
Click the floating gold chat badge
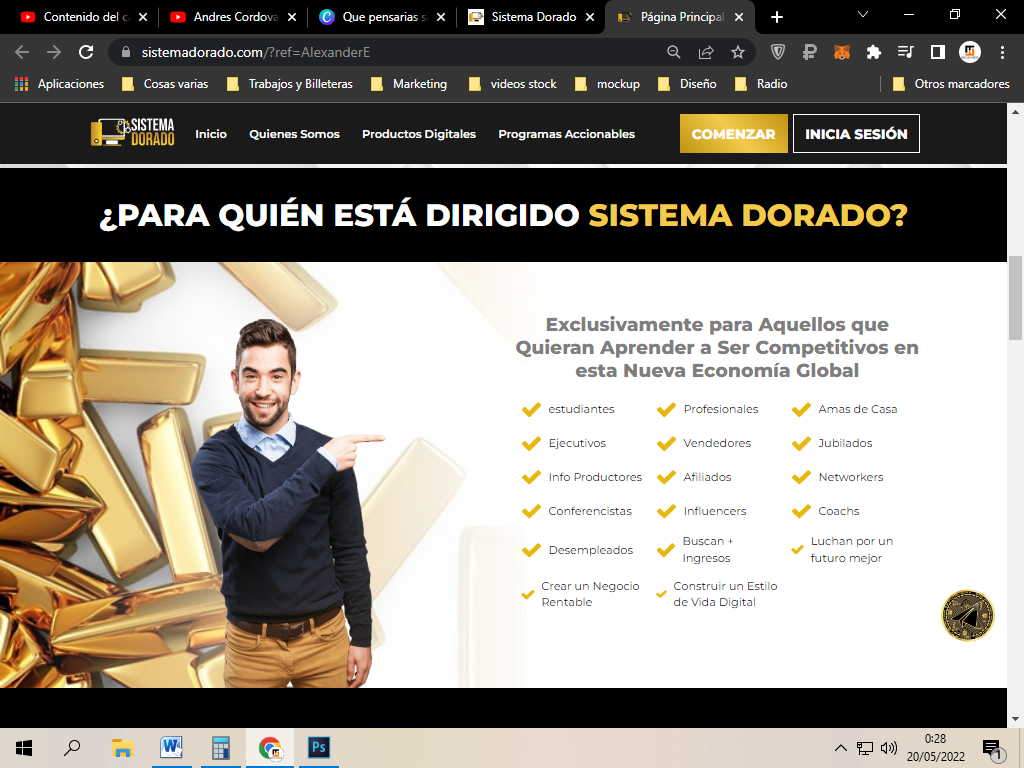[x=967, y=615]
